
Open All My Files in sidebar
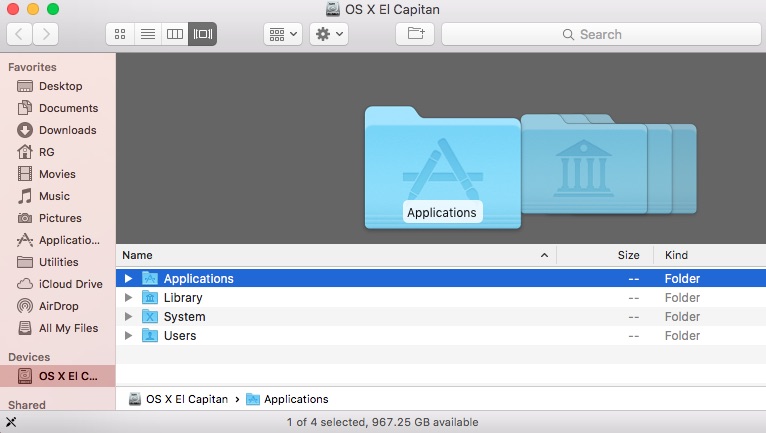(x=58, y=328)
